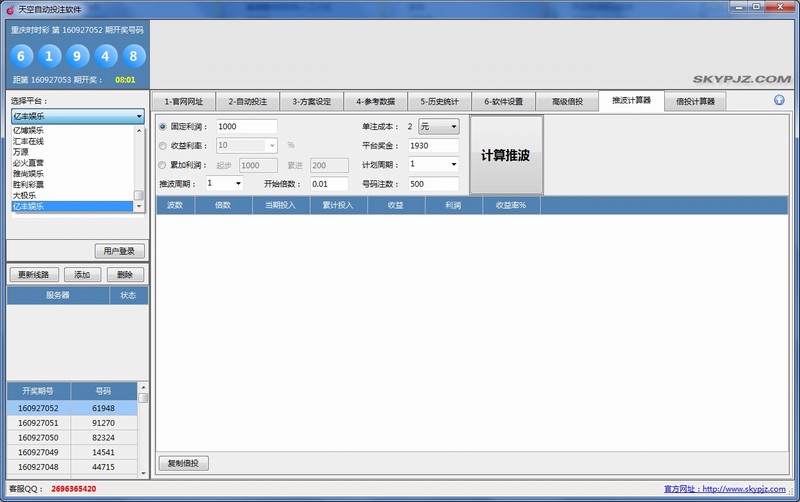The width and height of the screenshot is (800, 502).
Task: Select the 固定利润 radio button
Action: (163, 127)
